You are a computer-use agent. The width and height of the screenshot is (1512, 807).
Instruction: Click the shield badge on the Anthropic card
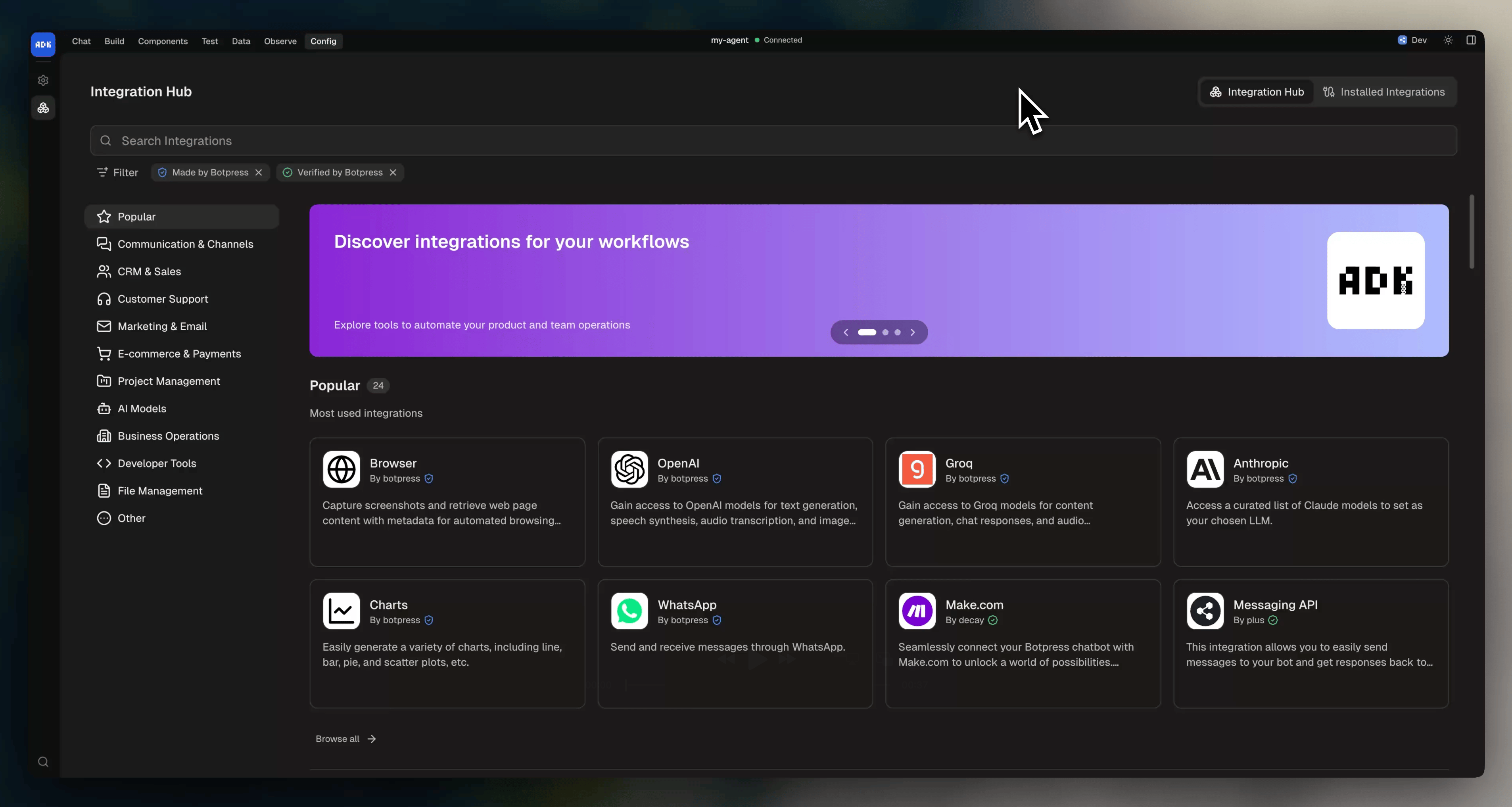pyautogui.click(x=1293, y=478)
